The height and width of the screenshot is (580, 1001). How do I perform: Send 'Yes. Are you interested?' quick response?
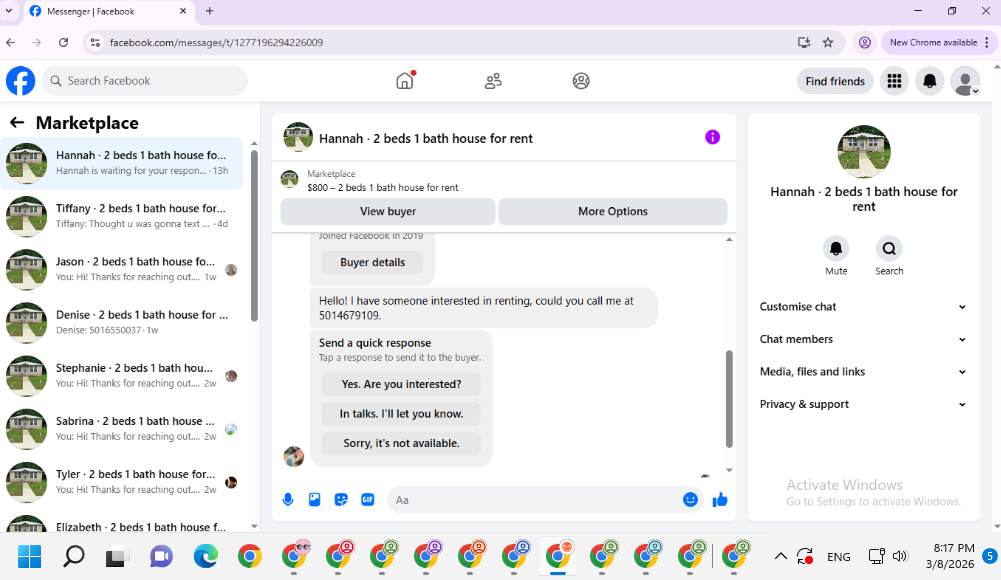[x=401, y=384]
